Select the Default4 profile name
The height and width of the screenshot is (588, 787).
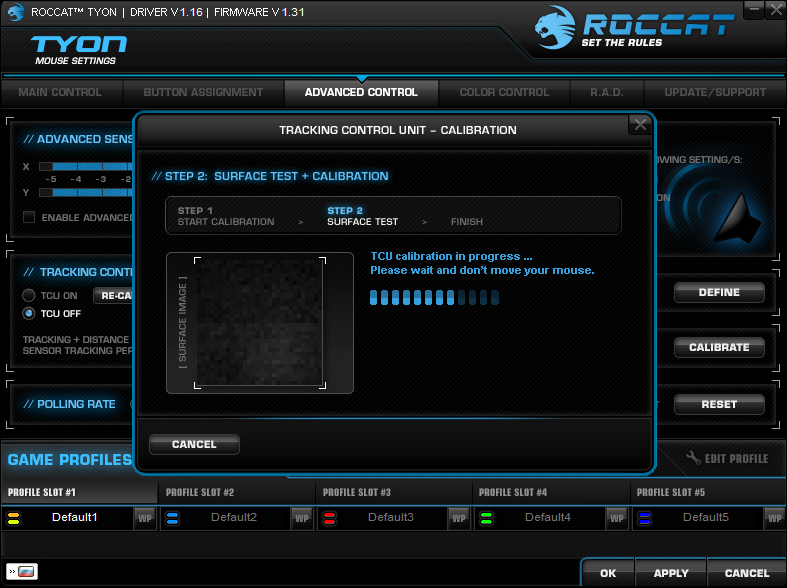click(x=548, y=517)
